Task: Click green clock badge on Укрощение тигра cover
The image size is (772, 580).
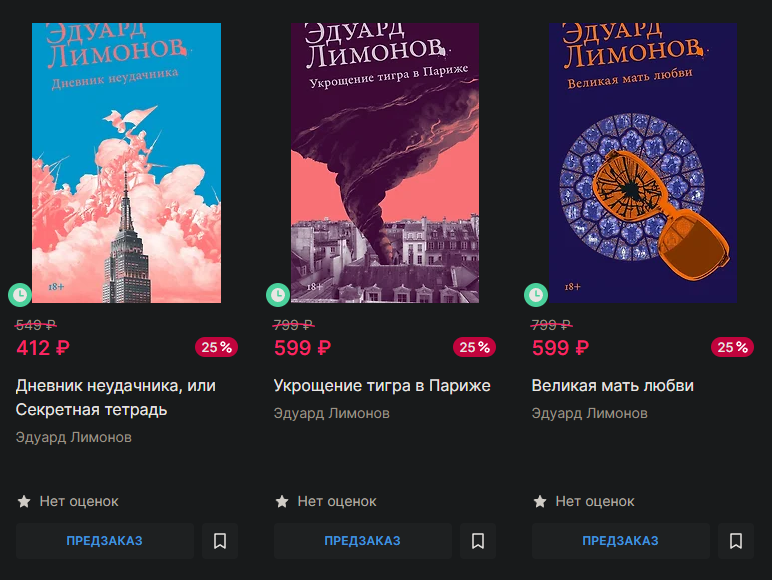Action: [x=278, y=295]
